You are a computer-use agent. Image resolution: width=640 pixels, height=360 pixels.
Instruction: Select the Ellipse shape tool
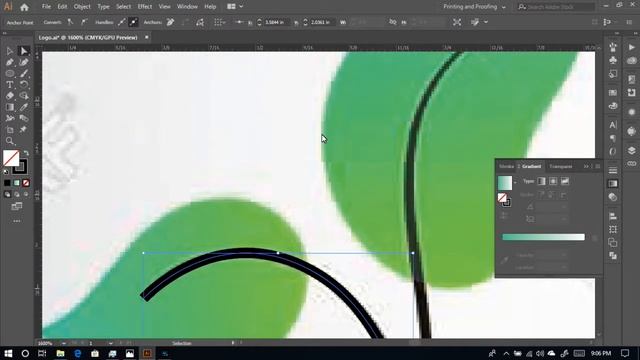[10, 73]
